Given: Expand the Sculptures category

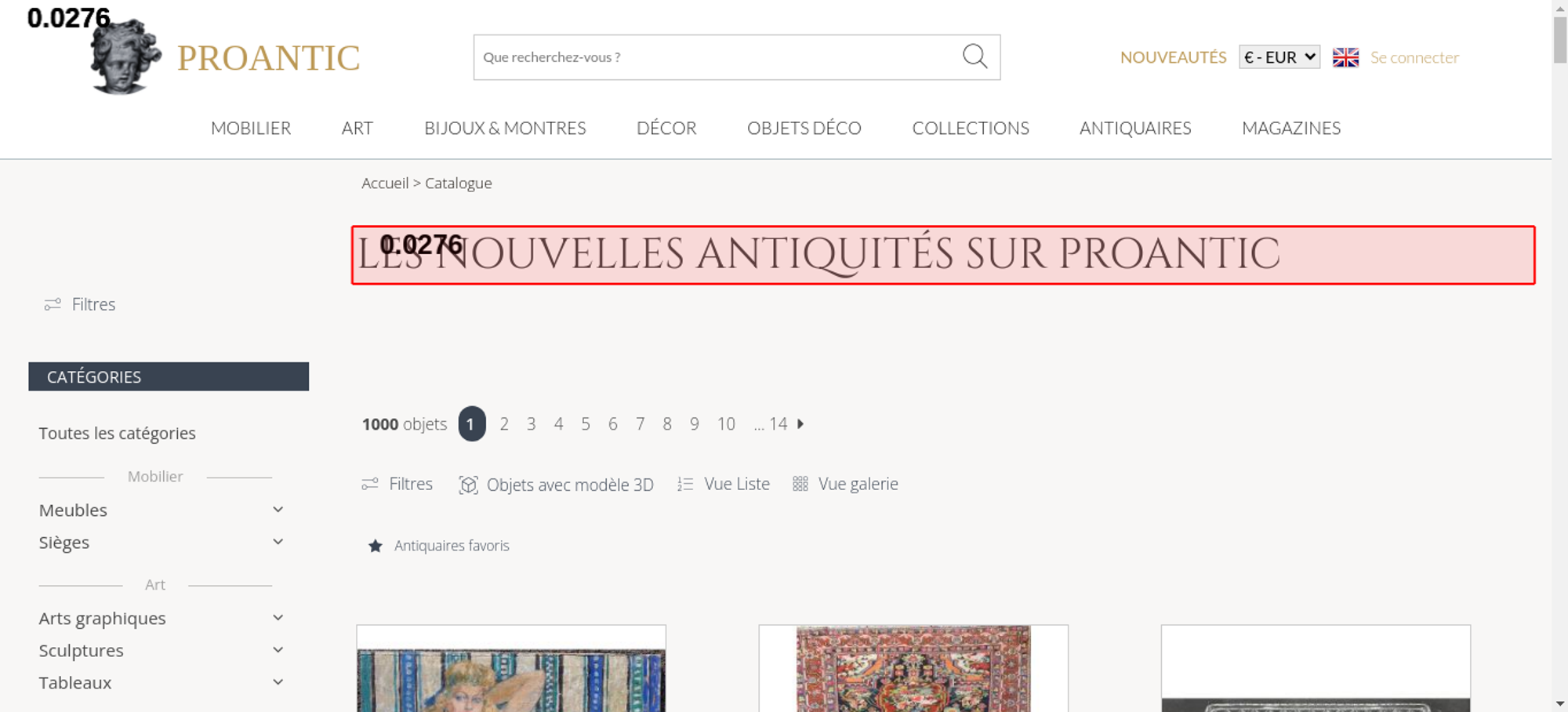Looking at the screenshot, I should [278, 650].
